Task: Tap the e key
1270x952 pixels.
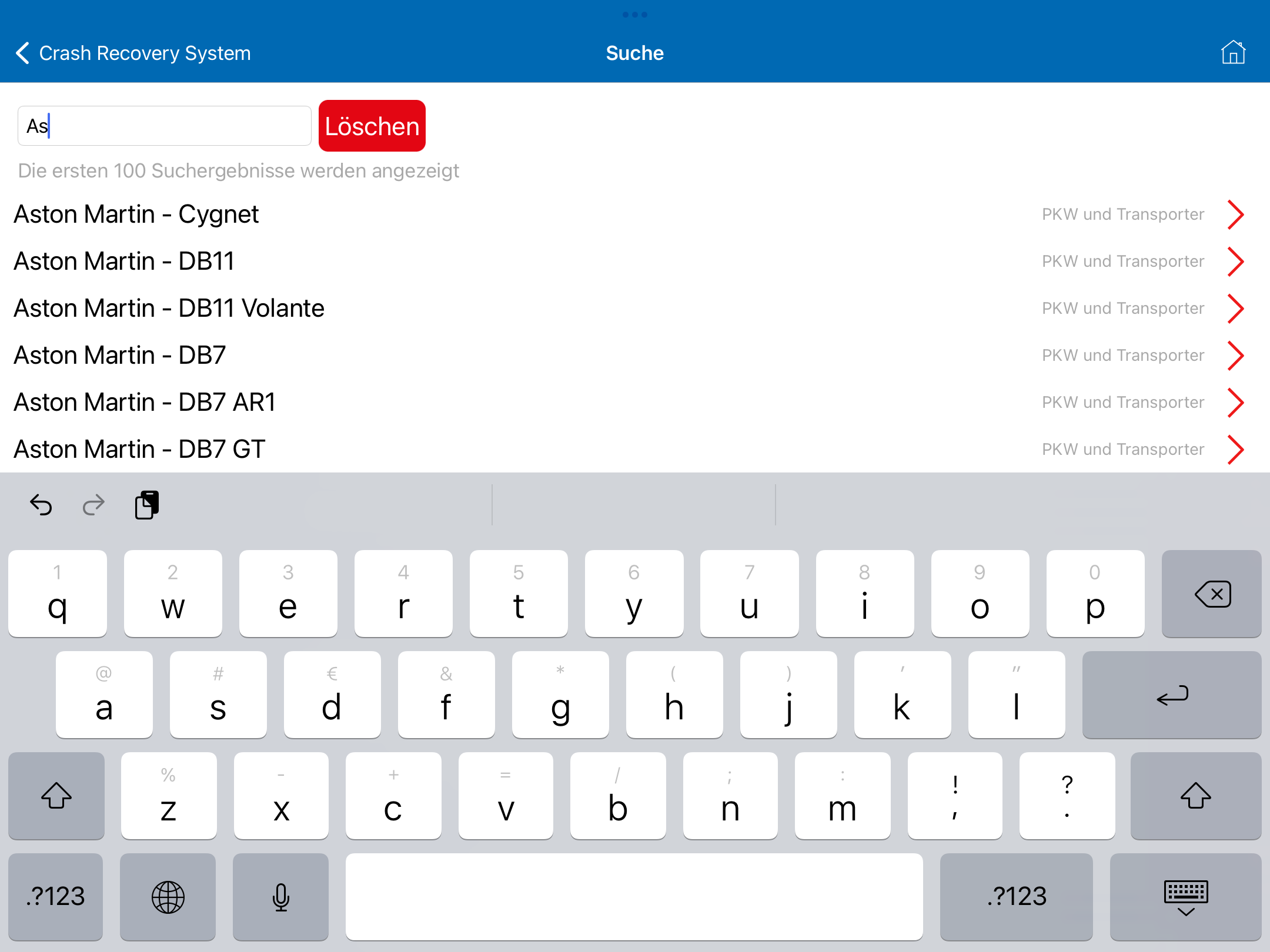Action: point(288,594)
